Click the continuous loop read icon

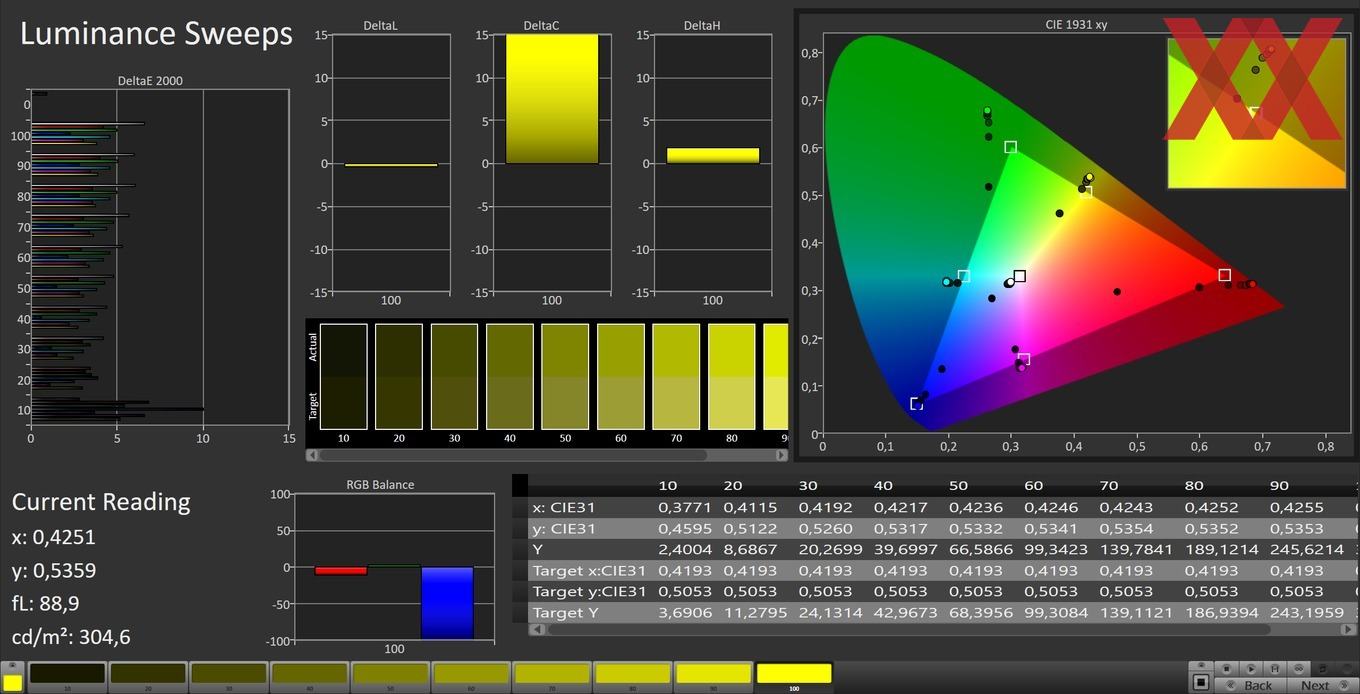(x=1299, y=669)
